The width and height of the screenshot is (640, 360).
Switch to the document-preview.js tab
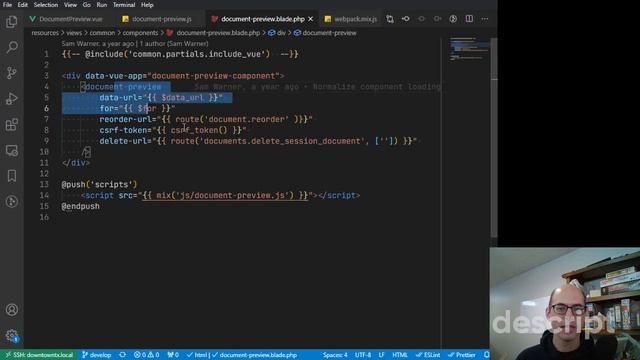(x=161, y=19)
